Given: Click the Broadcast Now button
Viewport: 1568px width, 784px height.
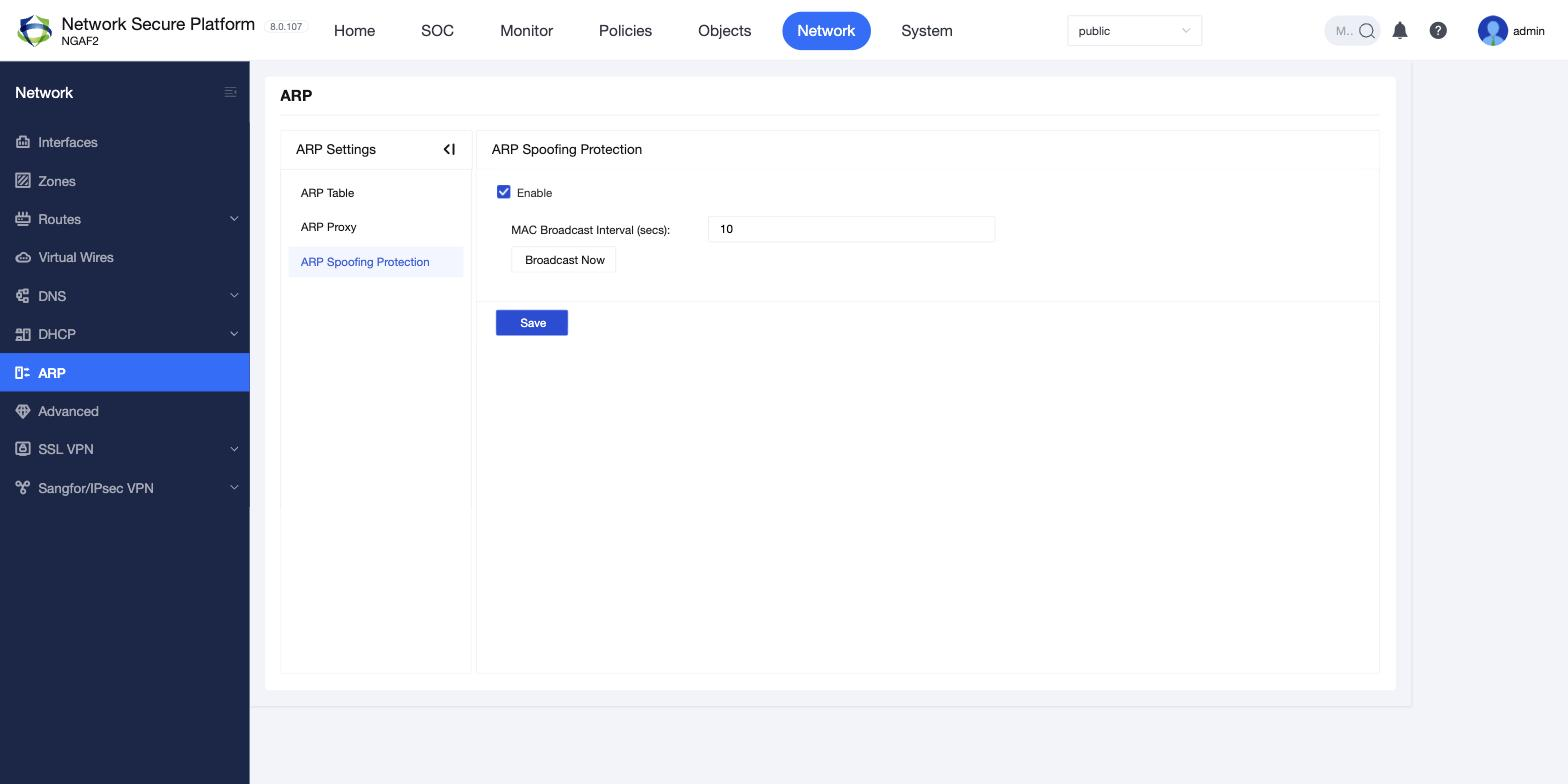Looking at the screenshot, I should [564, 260].
